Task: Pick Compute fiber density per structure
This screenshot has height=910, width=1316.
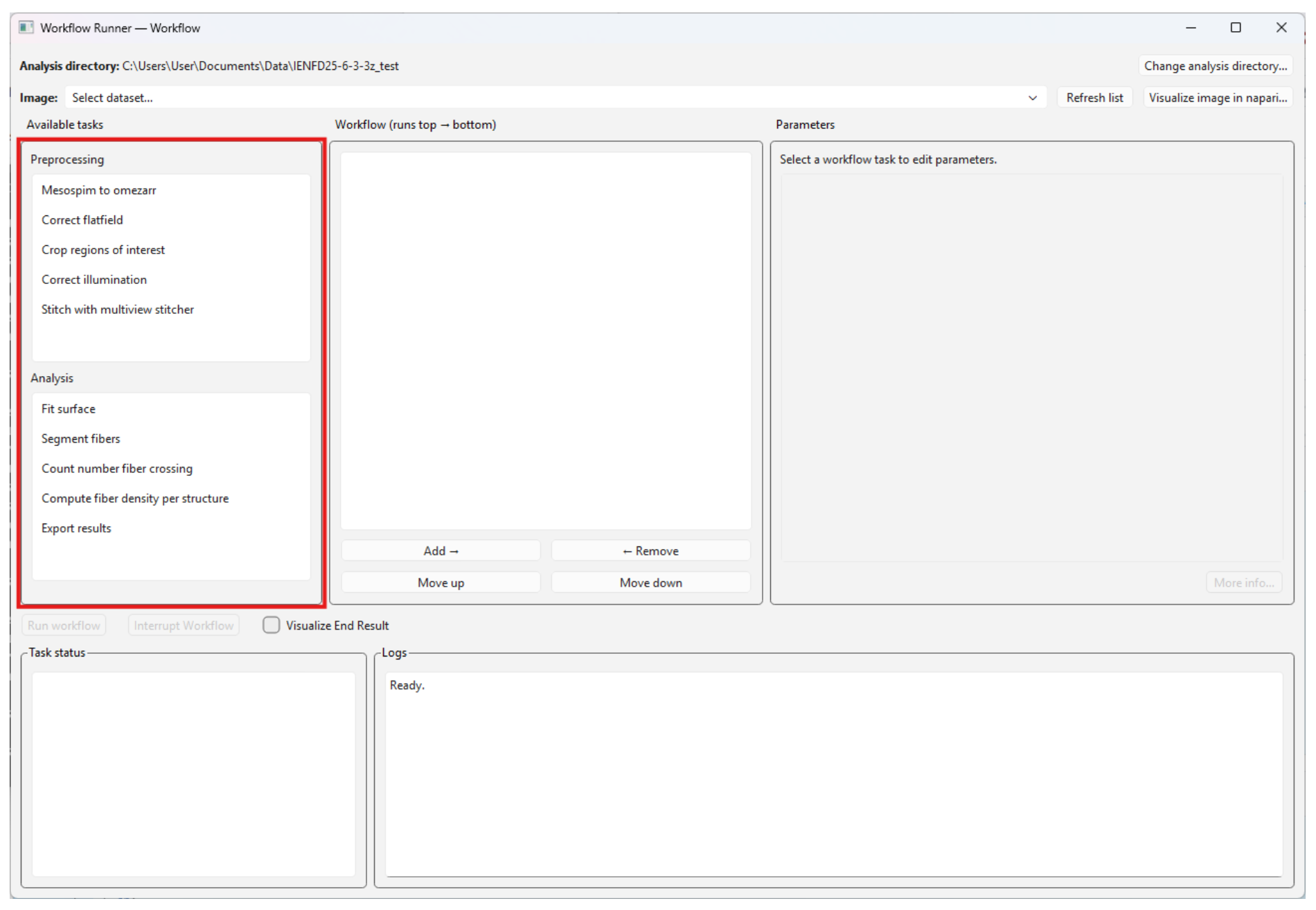Action: tap(135, 498)
